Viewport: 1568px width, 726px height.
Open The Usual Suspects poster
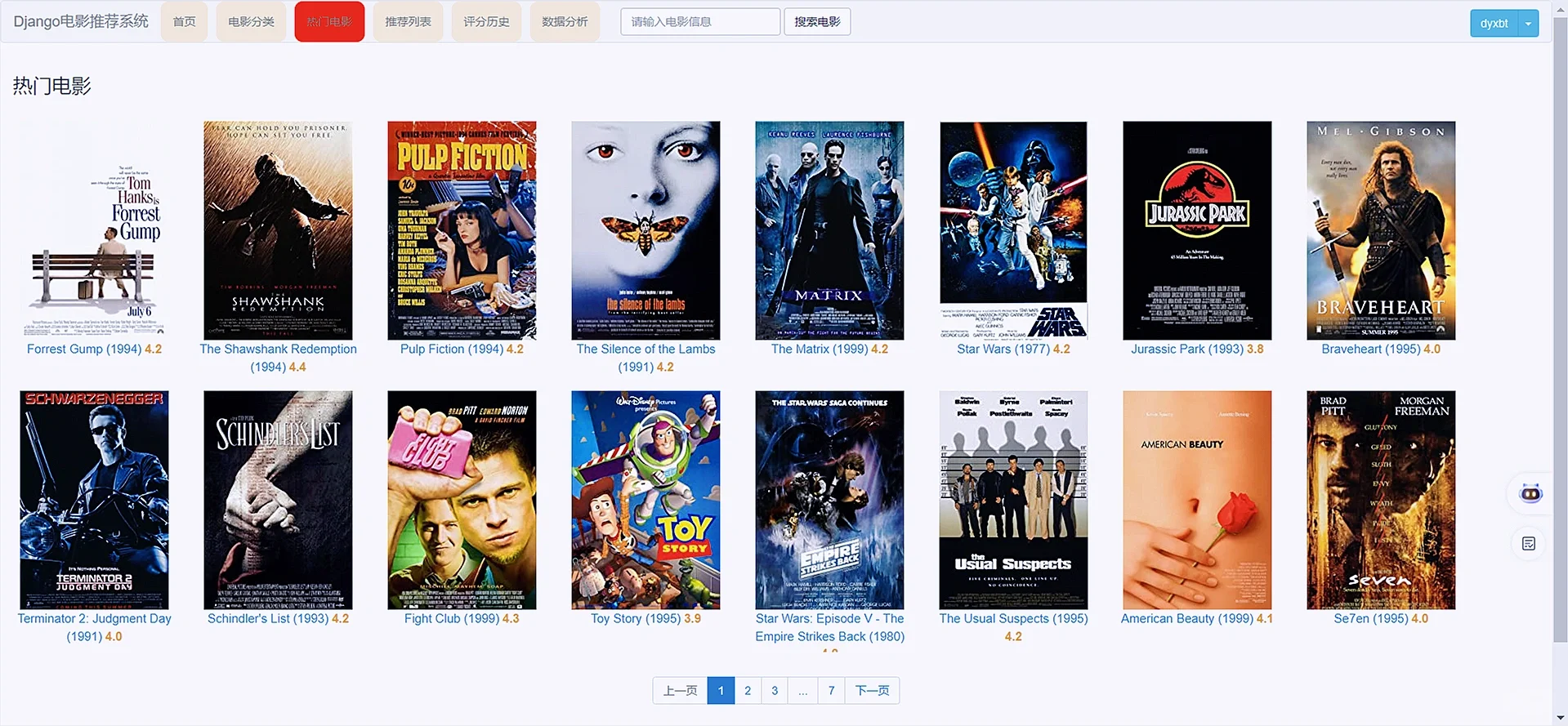(x=1013, y=500)
